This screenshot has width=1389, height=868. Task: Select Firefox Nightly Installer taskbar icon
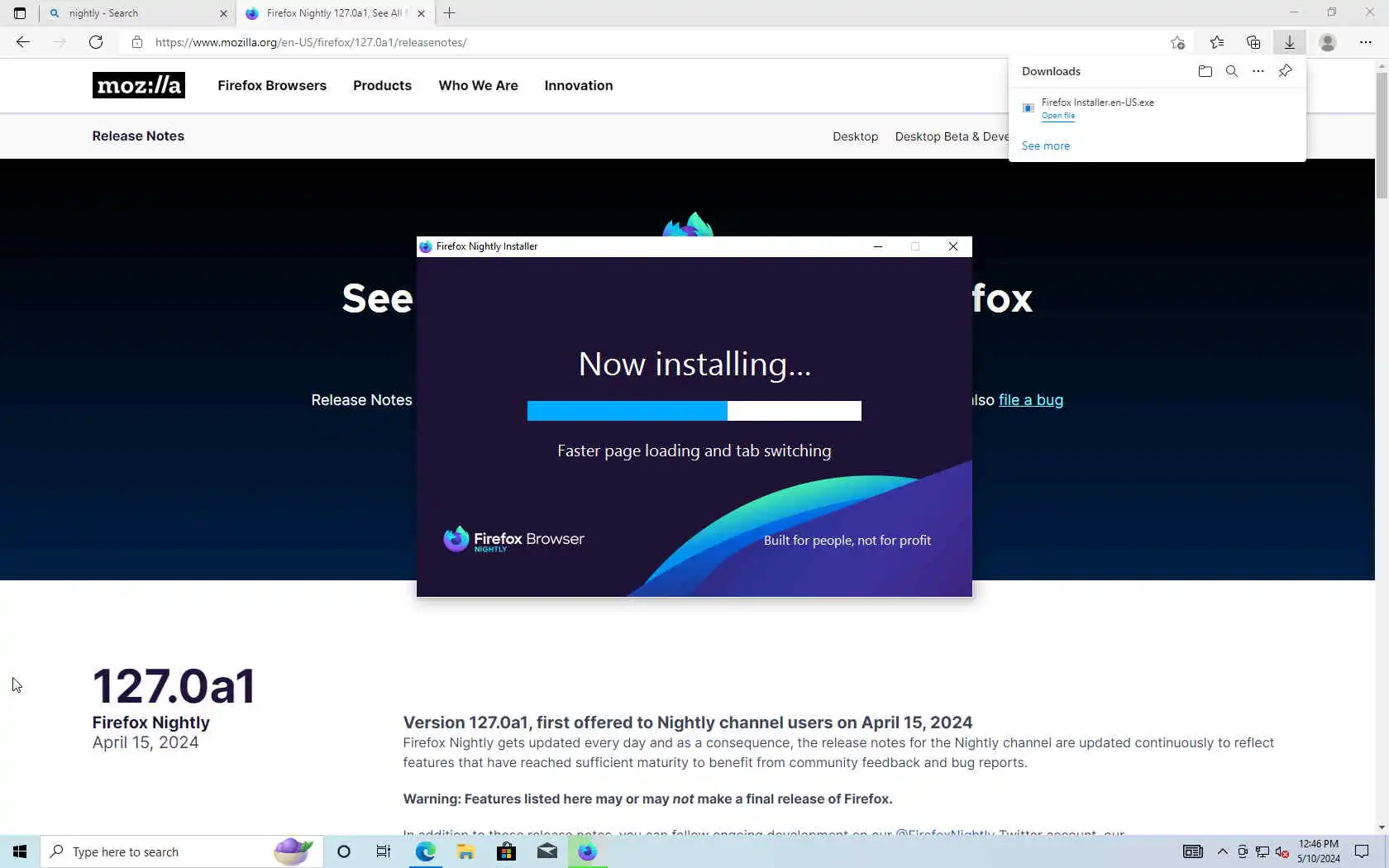click(x=587, y=851)
